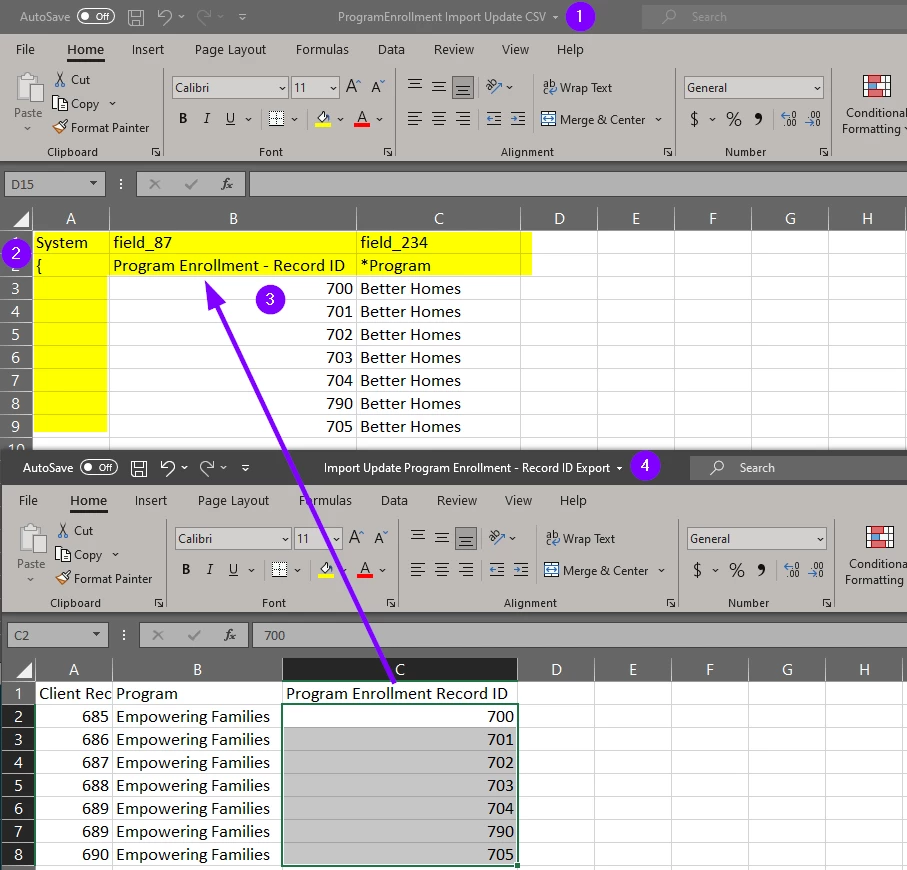The image size is (907, 870).
Task: Open Formulas tab in top window
Action: pos(322,50)
